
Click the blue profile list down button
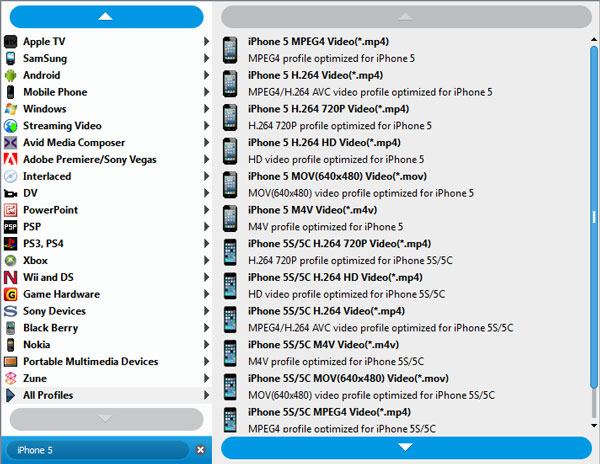pos(406,448)
